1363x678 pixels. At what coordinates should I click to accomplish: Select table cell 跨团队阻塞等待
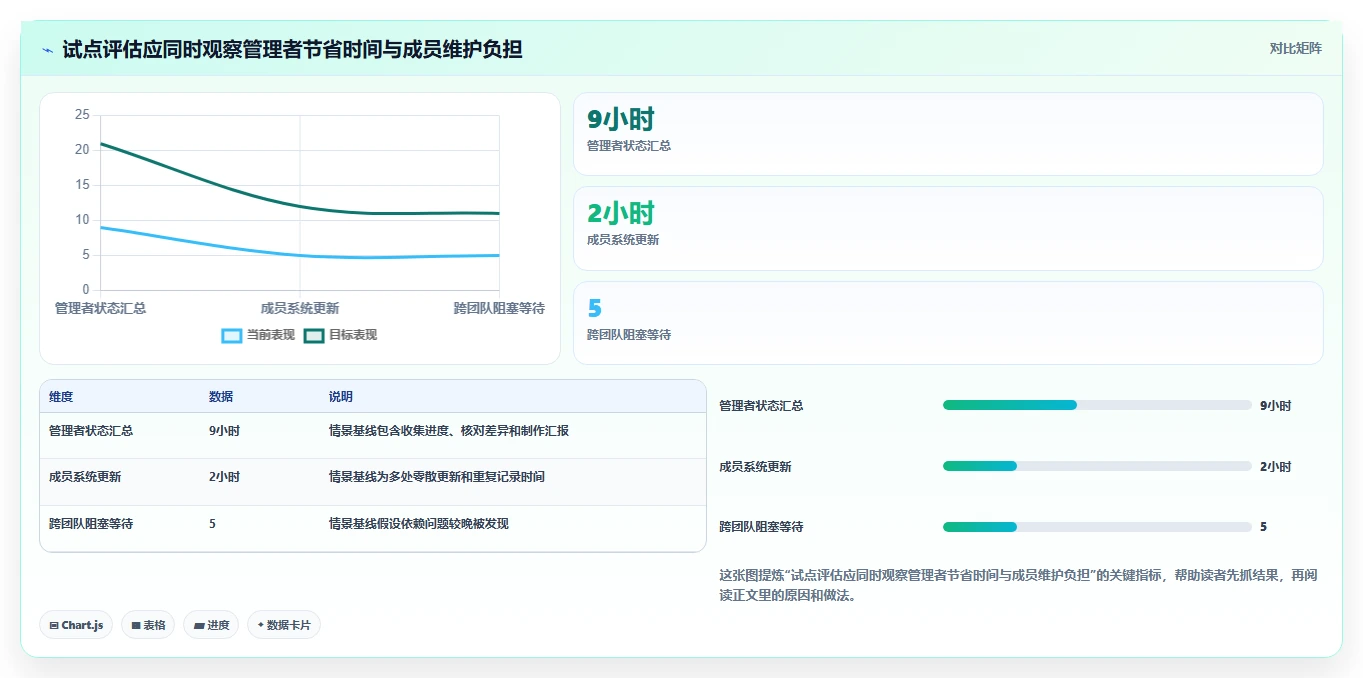(x=91, y=523)
